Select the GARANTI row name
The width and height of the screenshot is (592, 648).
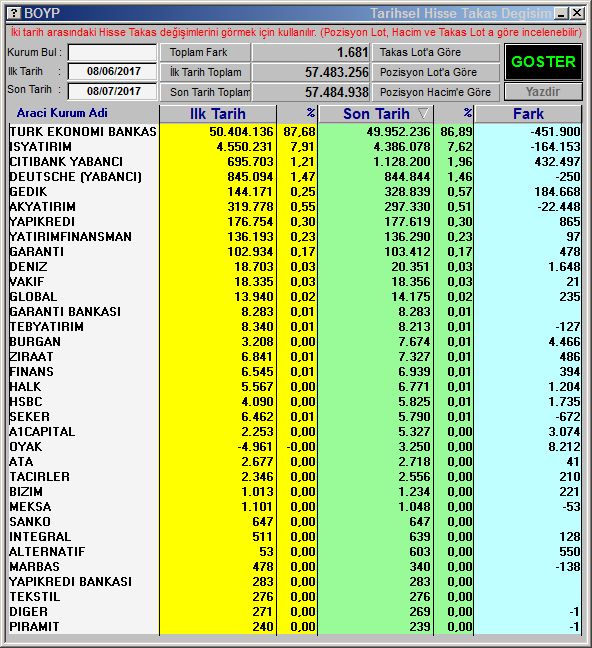click(37, 252)
